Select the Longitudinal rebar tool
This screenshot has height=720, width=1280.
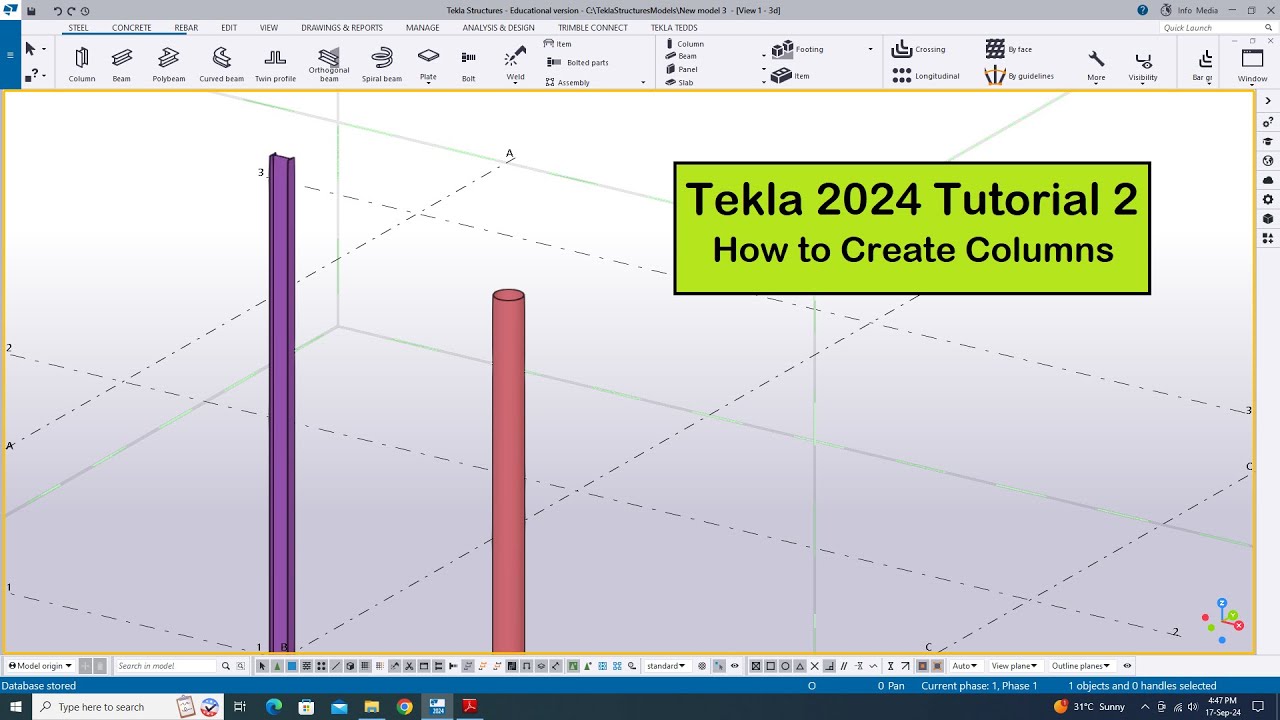925,76
